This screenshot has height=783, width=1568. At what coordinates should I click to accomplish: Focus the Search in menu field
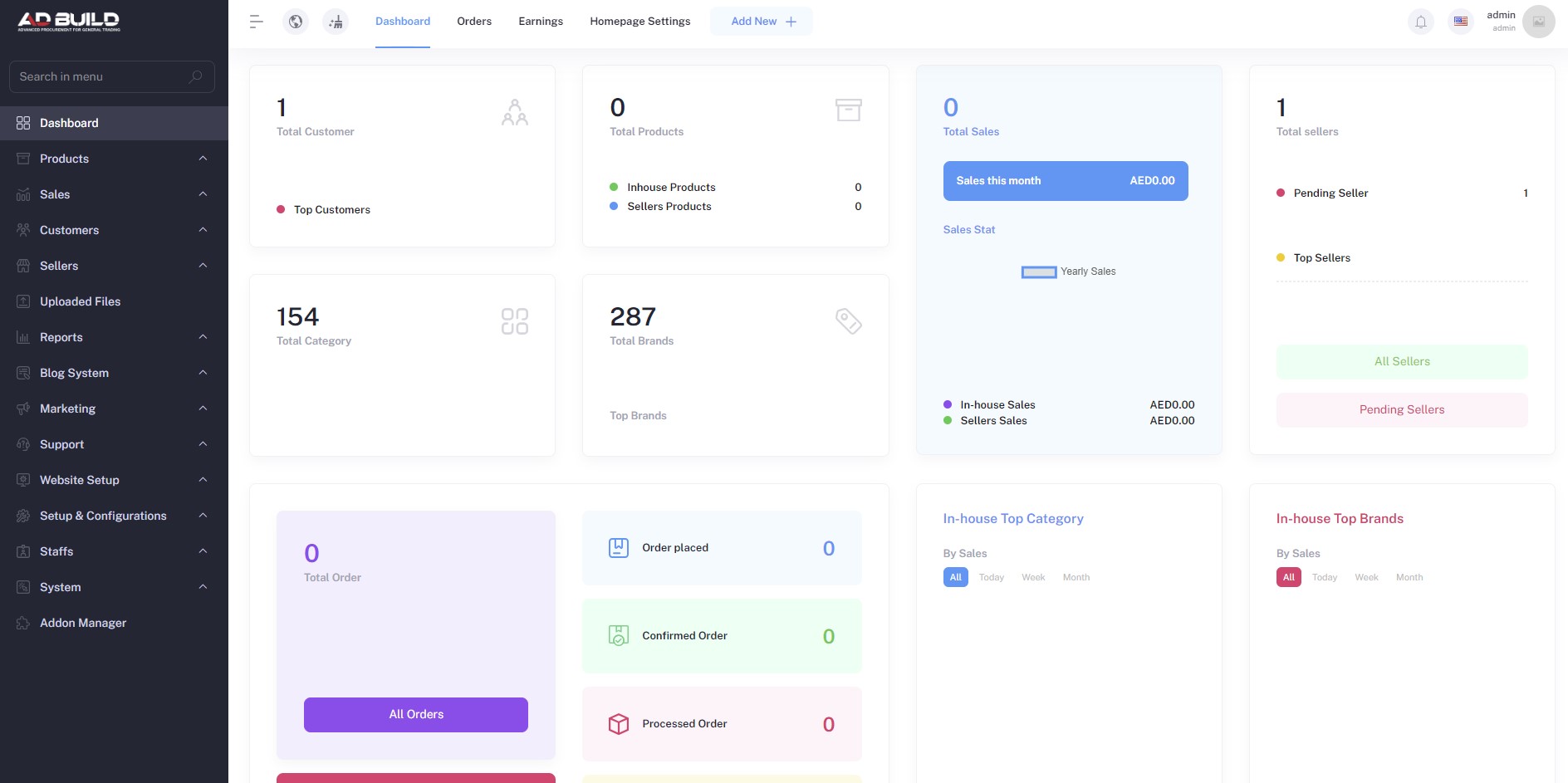(112, 76)
